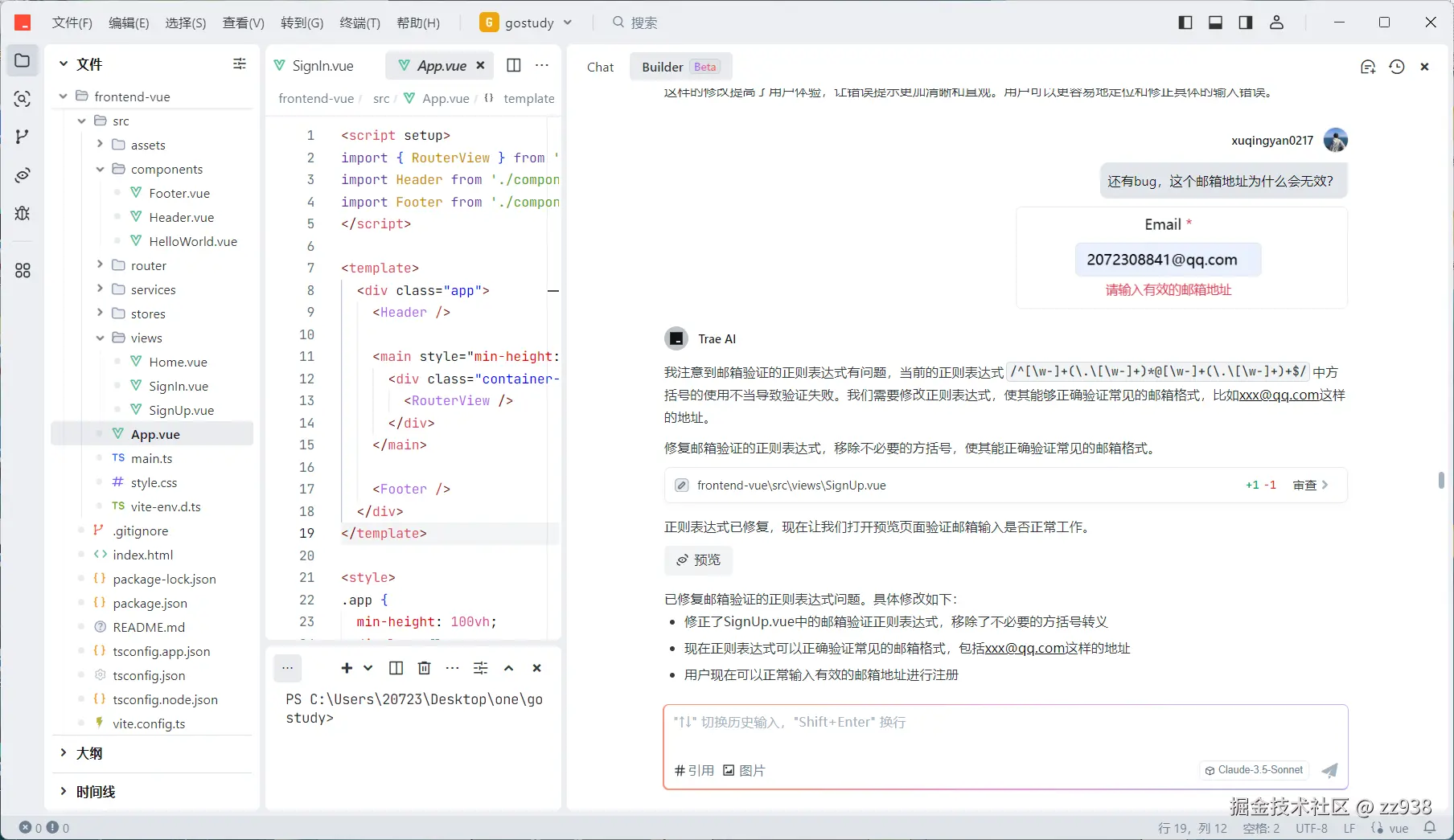The image size is (1454, 840).
Task: Open the Run and Debug bug icon
Action: coord(22,214)
